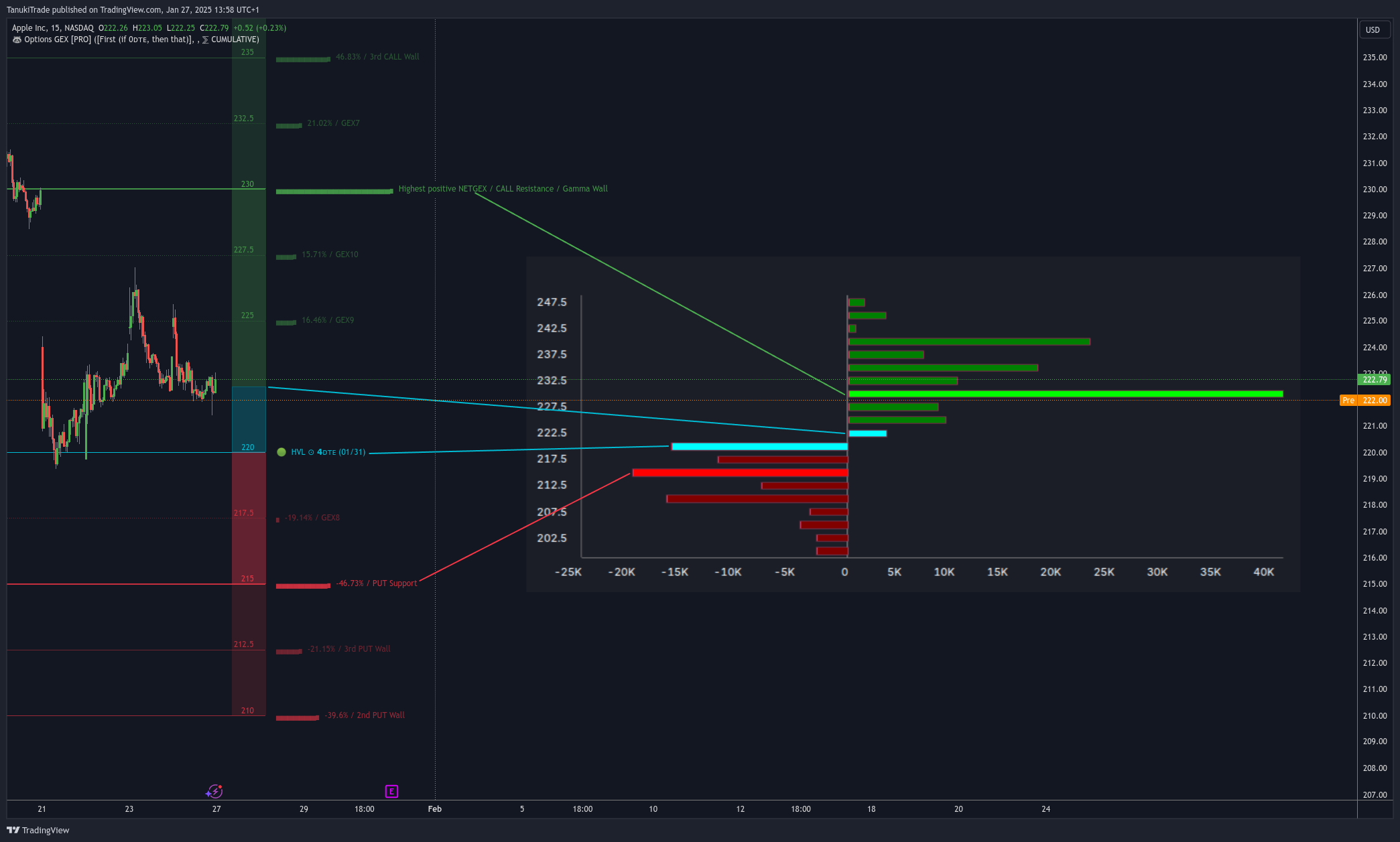The image size is (1400, 842).
Task: Click the purple E earnings marker
Action: (391, 791)
